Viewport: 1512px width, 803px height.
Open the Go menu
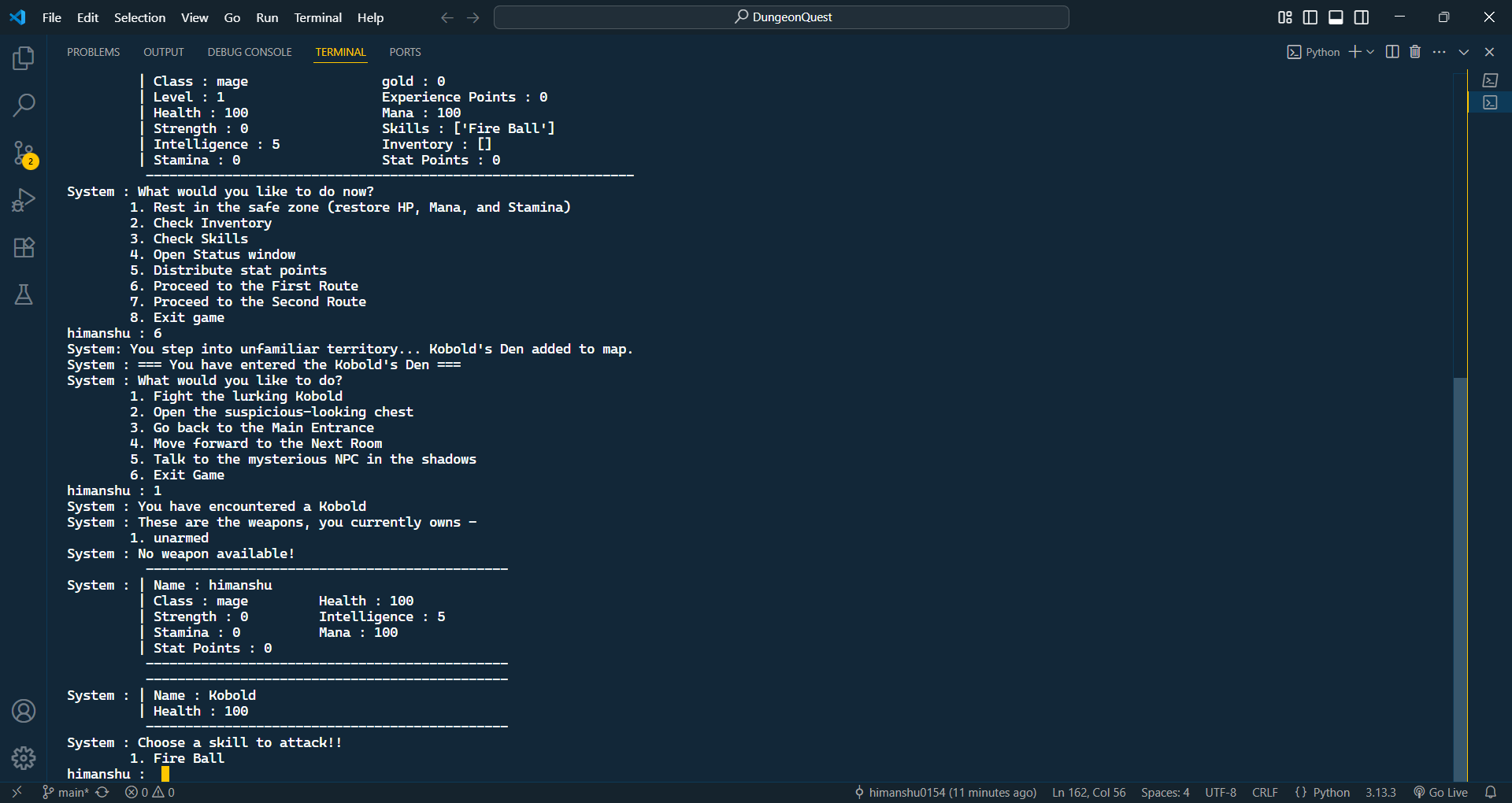click(232, 17)
